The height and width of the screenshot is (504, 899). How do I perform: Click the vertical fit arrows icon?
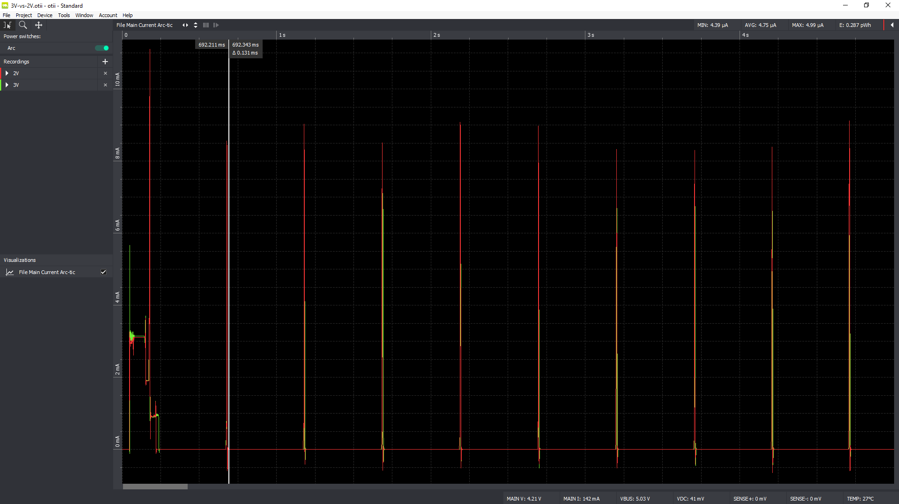coord(195,25)
